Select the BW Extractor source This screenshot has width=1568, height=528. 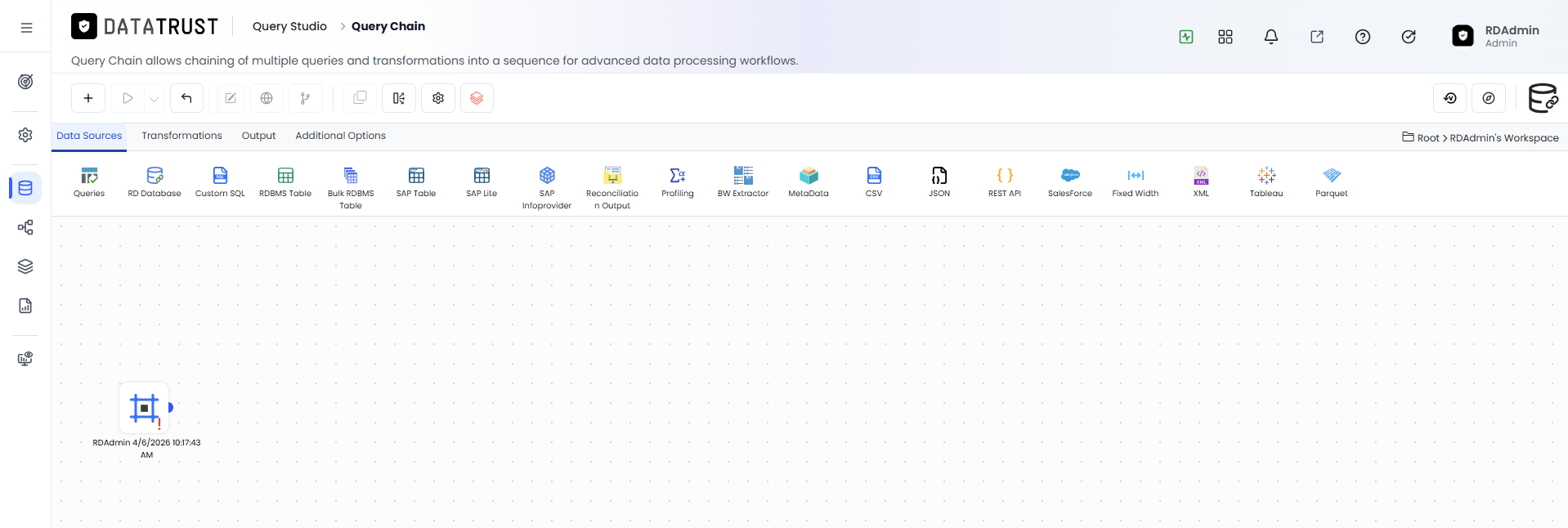[x=743, y=182]
